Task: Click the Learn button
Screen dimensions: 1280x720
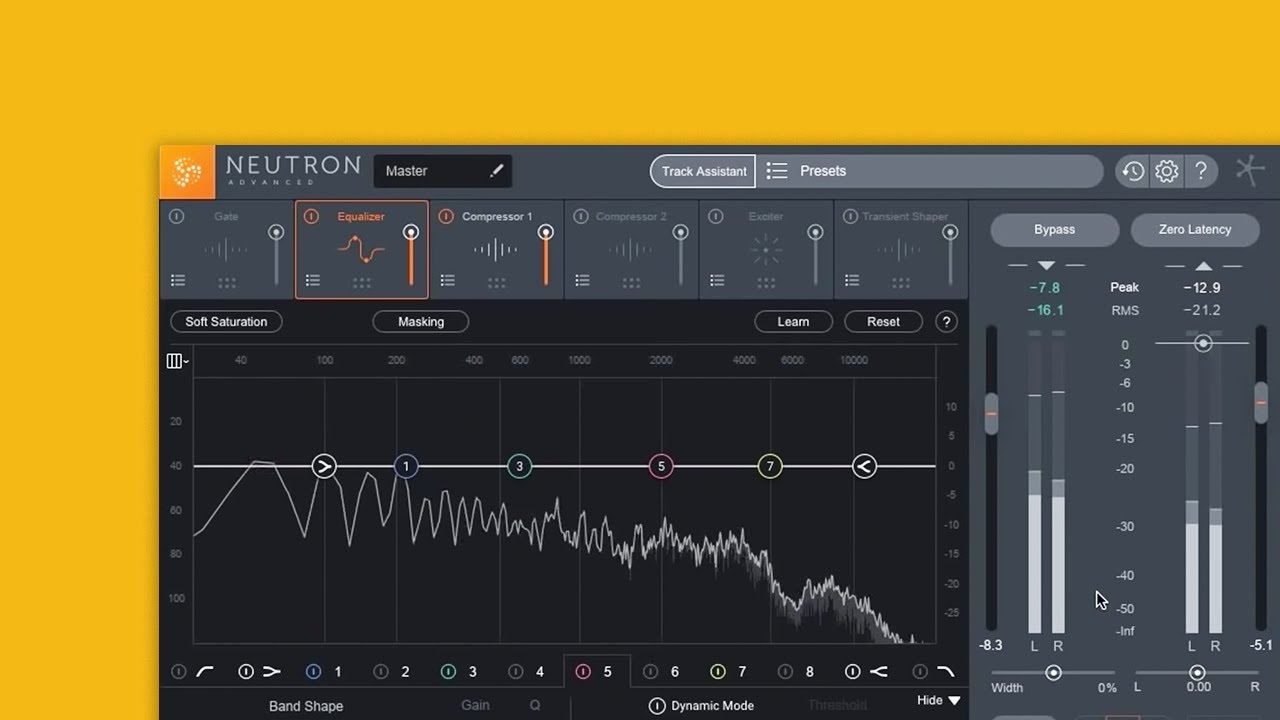Action: tap(793, 322)
